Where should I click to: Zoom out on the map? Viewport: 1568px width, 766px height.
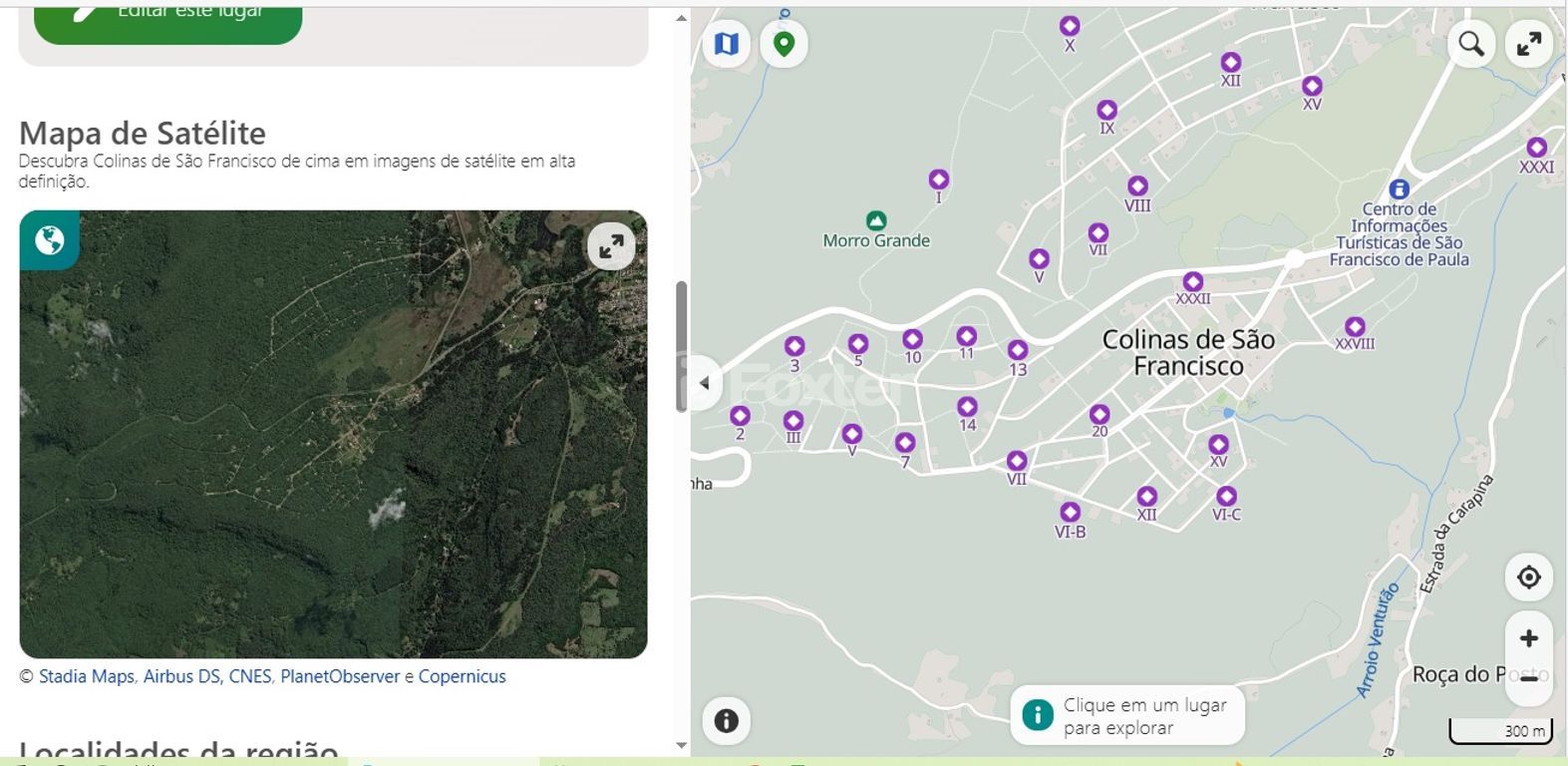(1528, 680)
